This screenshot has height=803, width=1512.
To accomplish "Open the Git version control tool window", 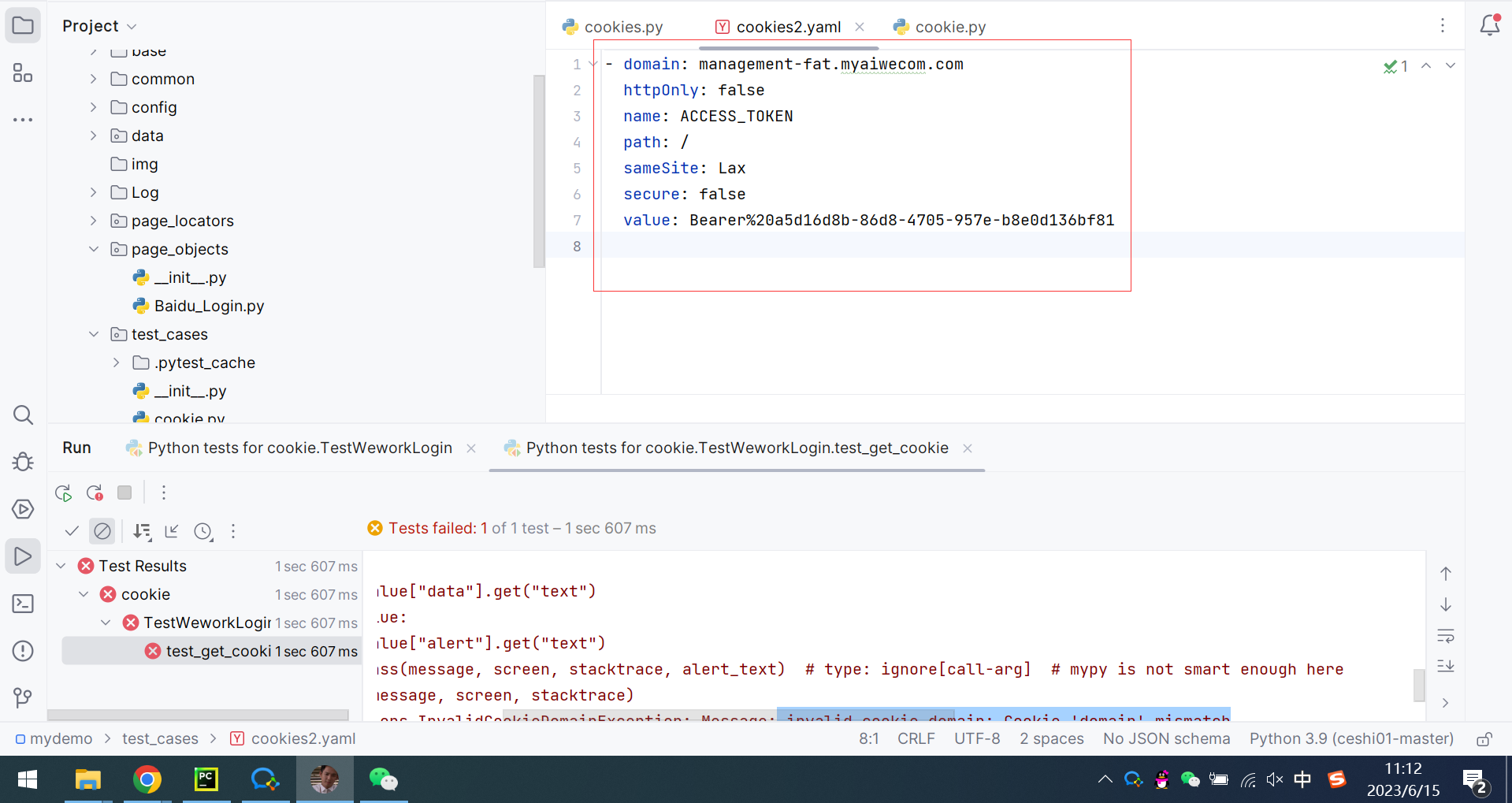I will (23, 697).
